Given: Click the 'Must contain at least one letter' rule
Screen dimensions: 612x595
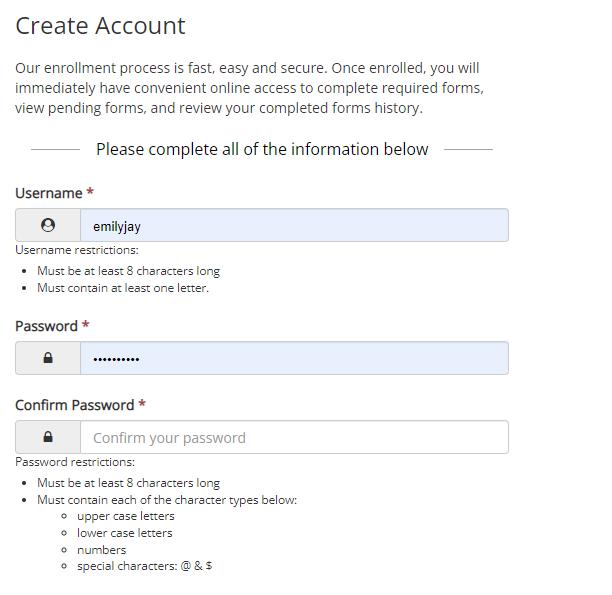Looking at the screenshot, I should coord(123,288).
